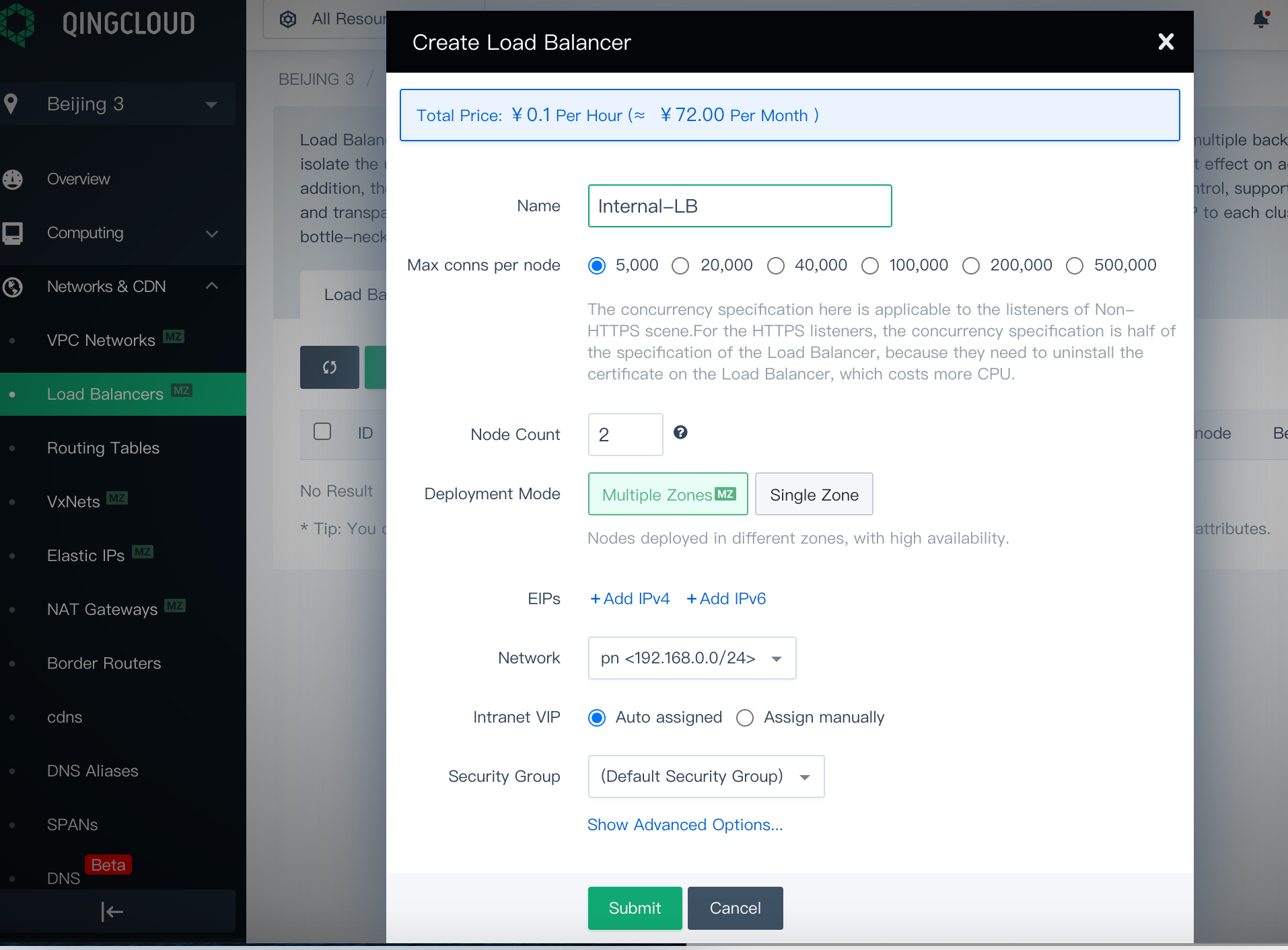Image resolution: width=1288 pixels, height=950 pixels.
Task: Click the Overview dashboard icon
Action: 13,179
